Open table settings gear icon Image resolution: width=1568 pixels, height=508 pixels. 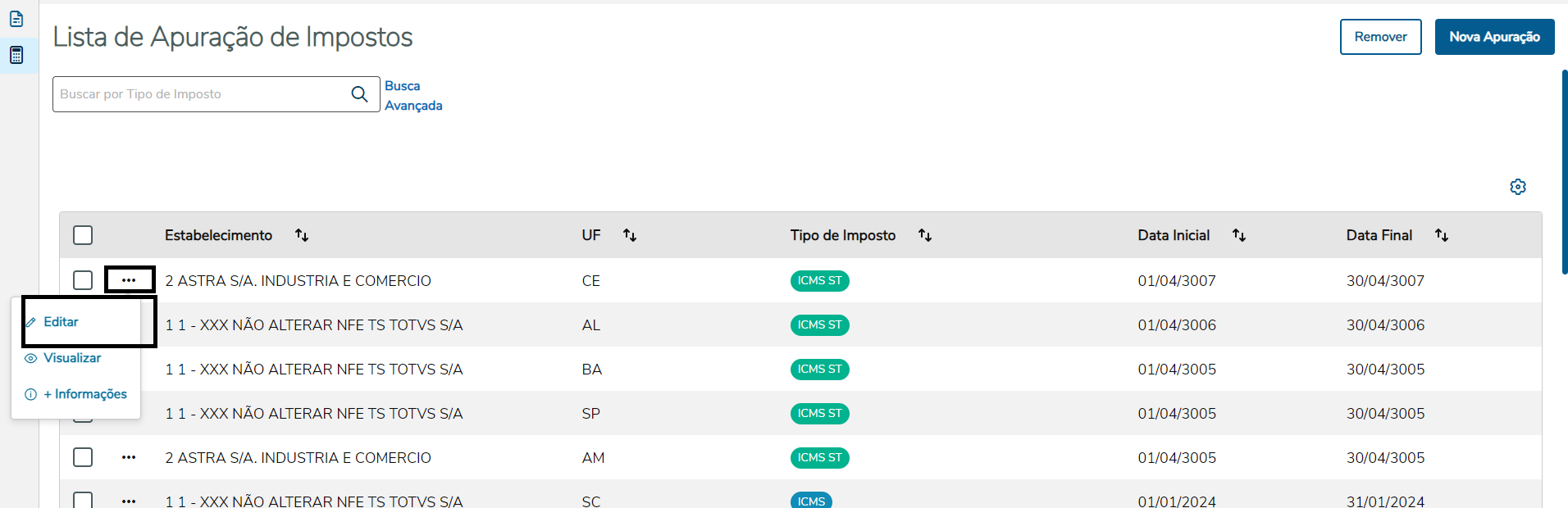pyautogui.click(x=1518, y=187)
